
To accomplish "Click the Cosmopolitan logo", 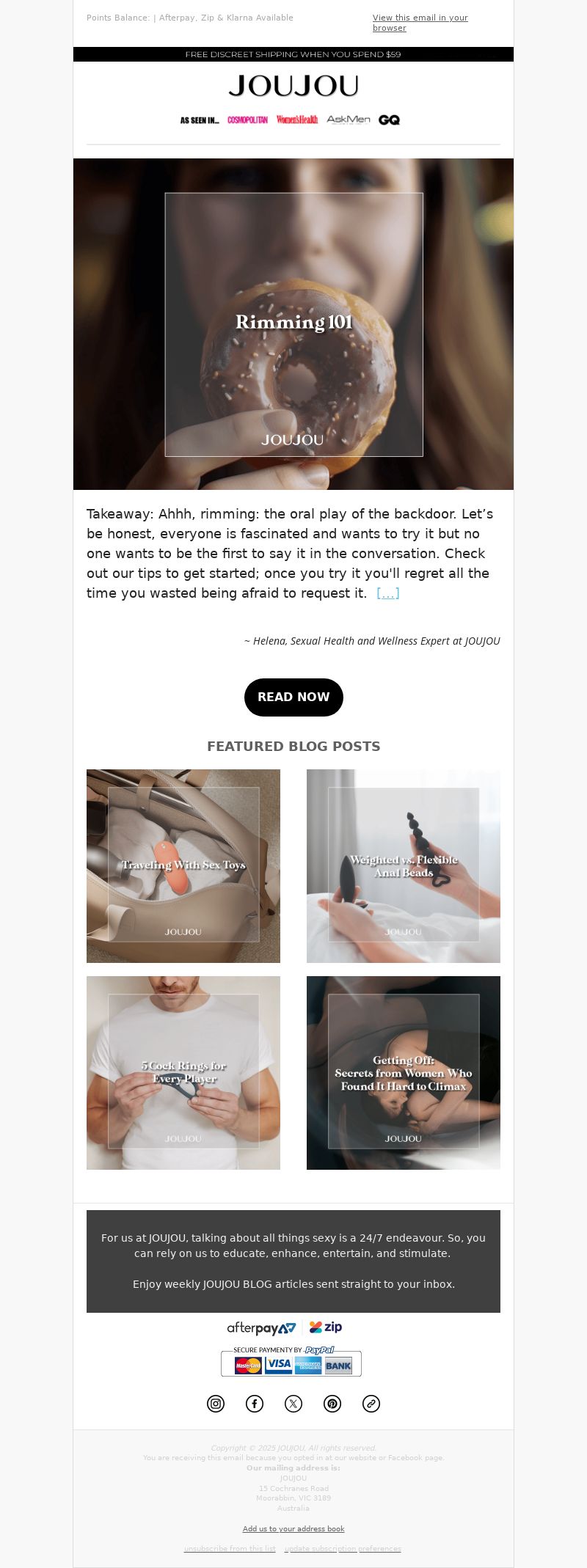I will (x=247, y=120).
